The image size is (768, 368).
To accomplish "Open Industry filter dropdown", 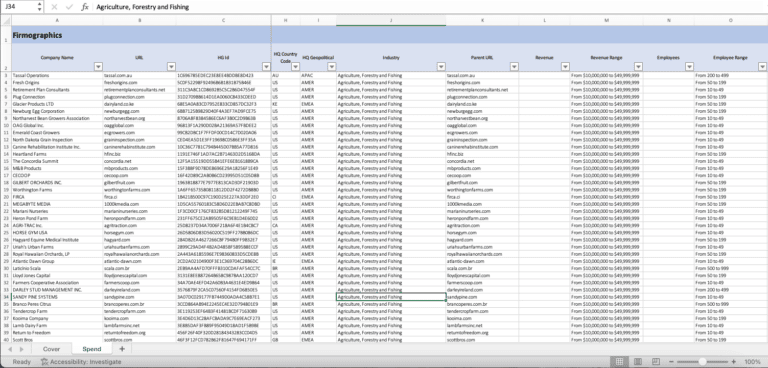I will coord(441,67).
